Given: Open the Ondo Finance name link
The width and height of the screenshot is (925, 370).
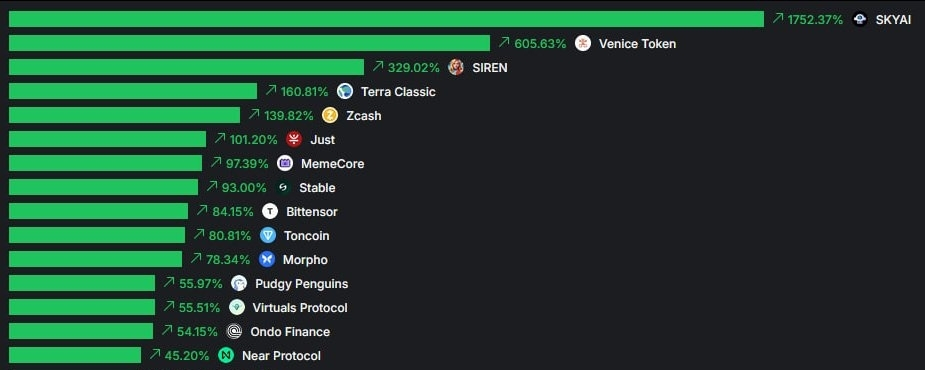Looking at the screenshot, I should (x=290, y=332).
